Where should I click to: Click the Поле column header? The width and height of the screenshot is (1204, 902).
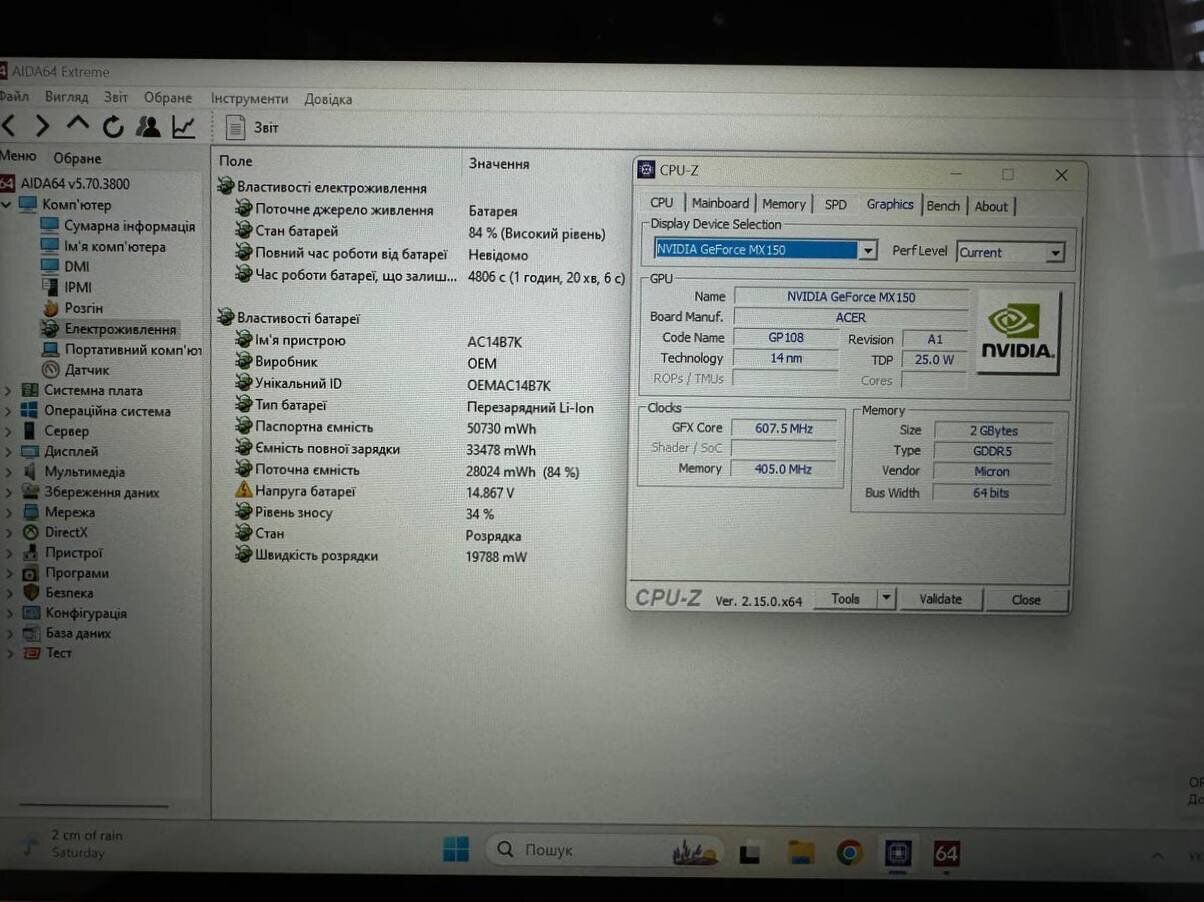click(x=236, y=161)
